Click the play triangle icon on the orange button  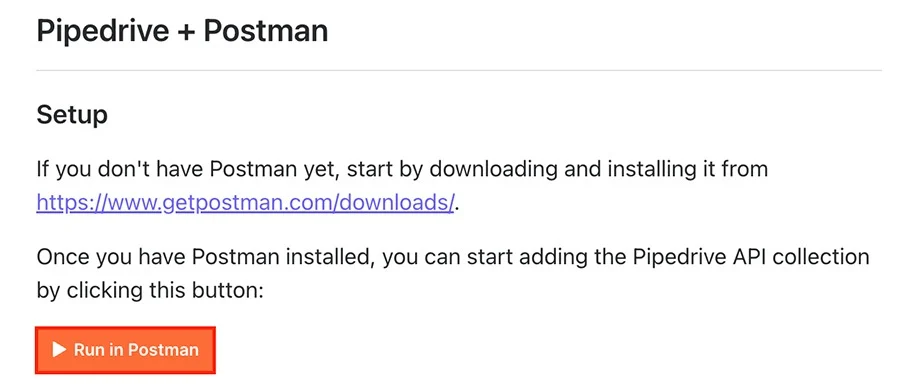tap(59, 349)
